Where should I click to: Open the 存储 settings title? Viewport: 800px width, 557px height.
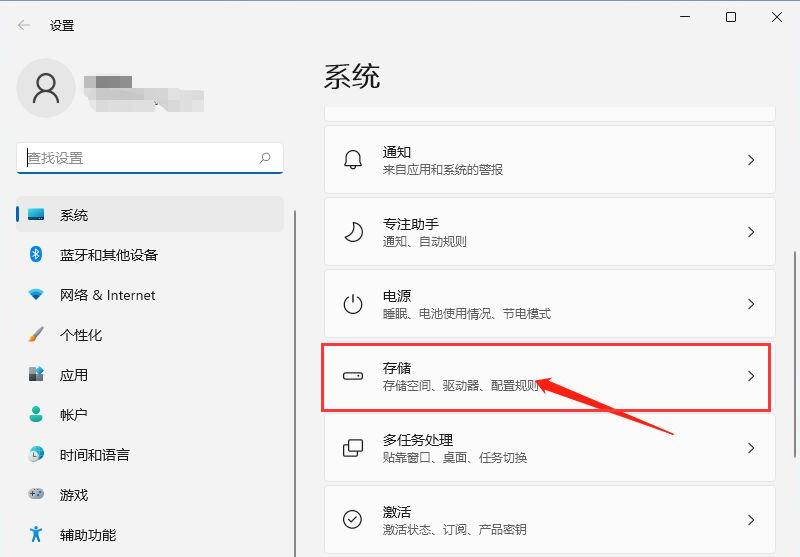click(397, 367)
